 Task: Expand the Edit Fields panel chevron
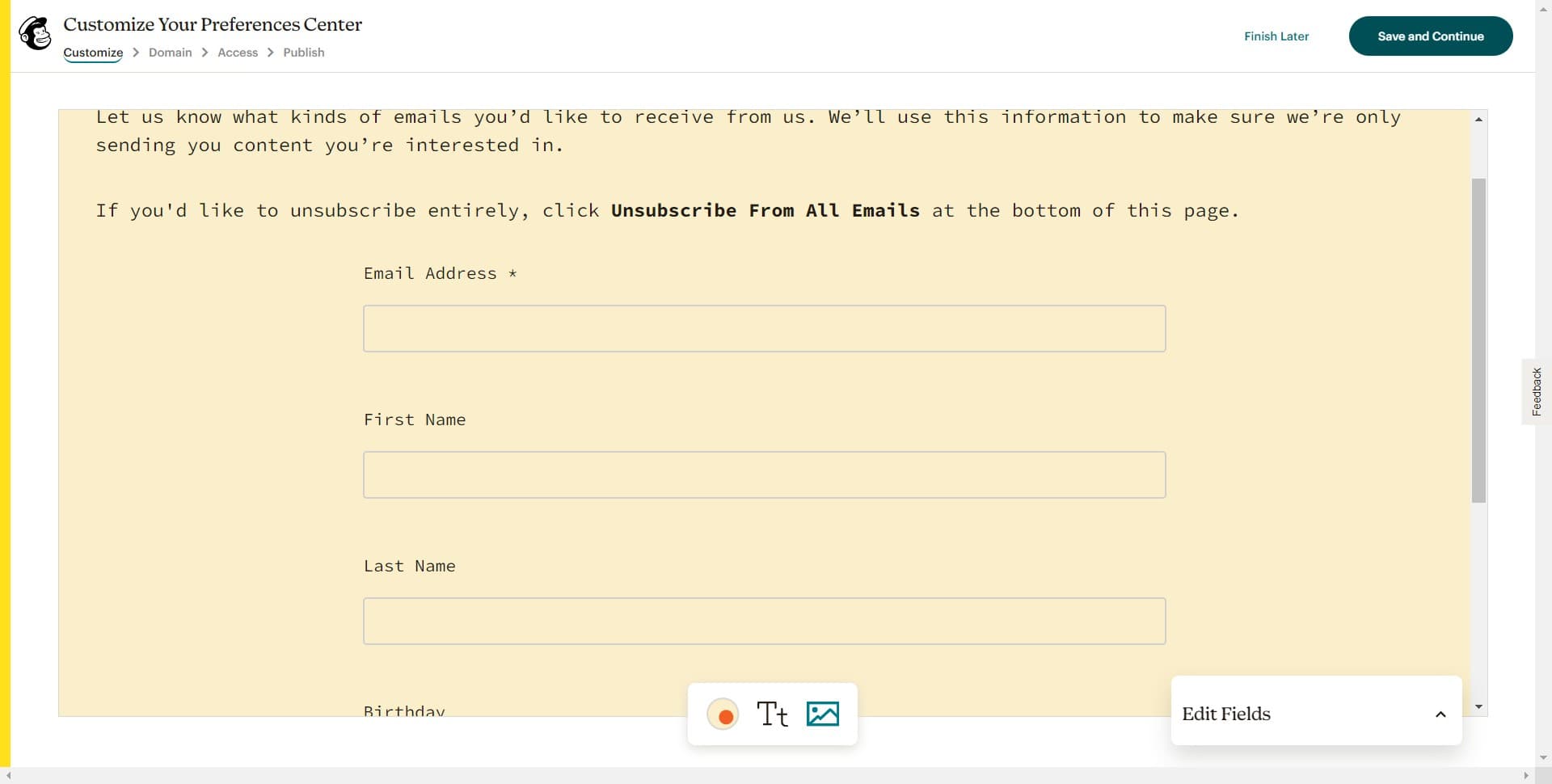point(1440,714)
